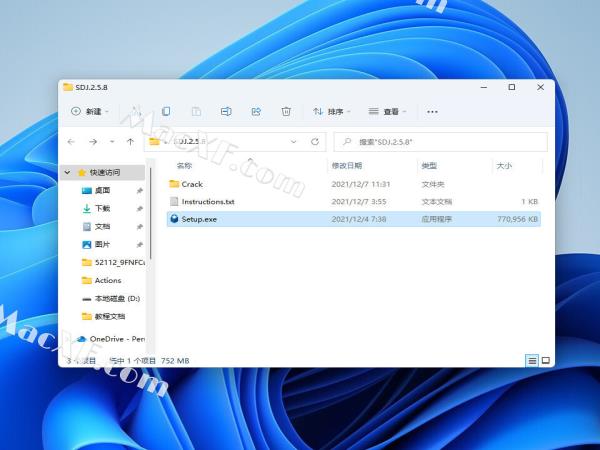The width and height of the screenshot is (600, 450).
Task: Click the pin icon next to Pictures (图片)
Action: pyautogui.click(x=140, y=245)
